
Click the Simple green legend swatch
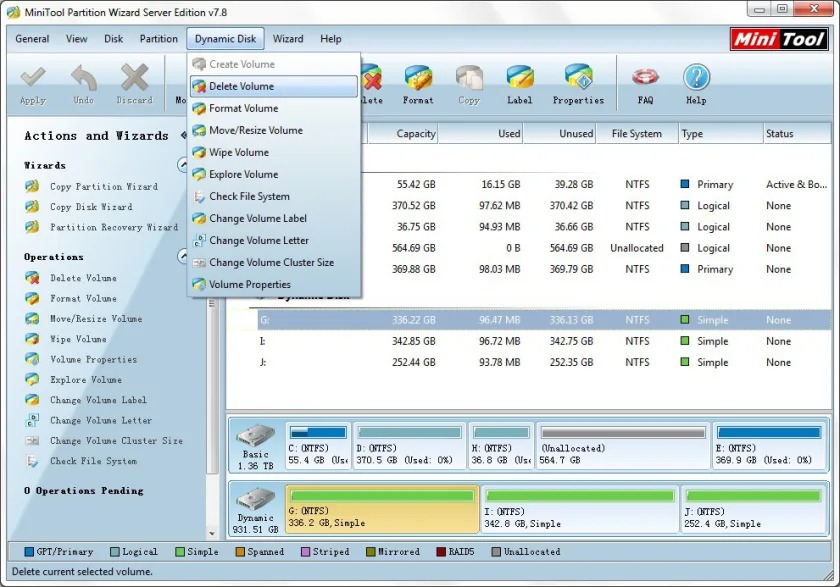(180, 552)
